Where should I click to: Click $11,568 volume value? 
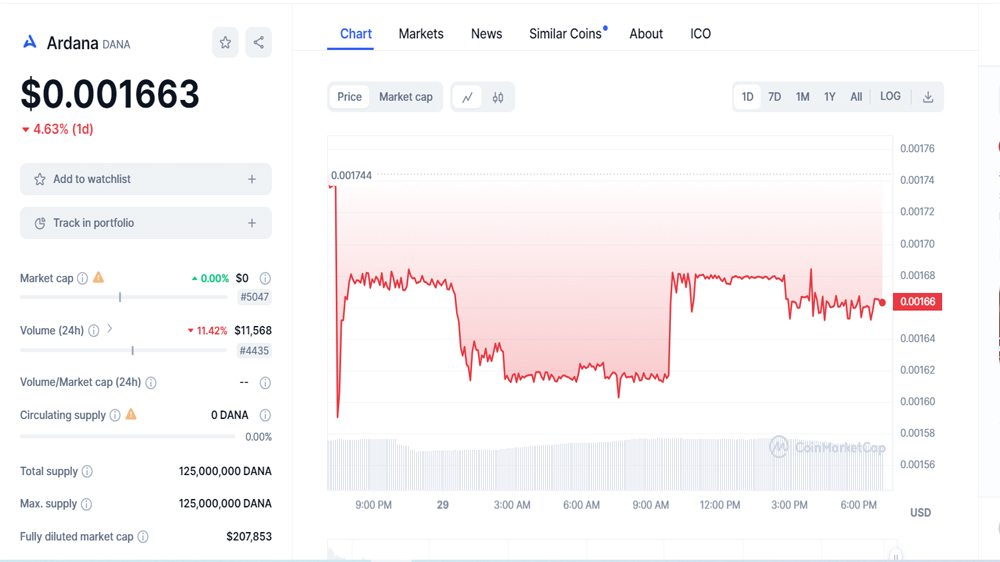[253, 330]
